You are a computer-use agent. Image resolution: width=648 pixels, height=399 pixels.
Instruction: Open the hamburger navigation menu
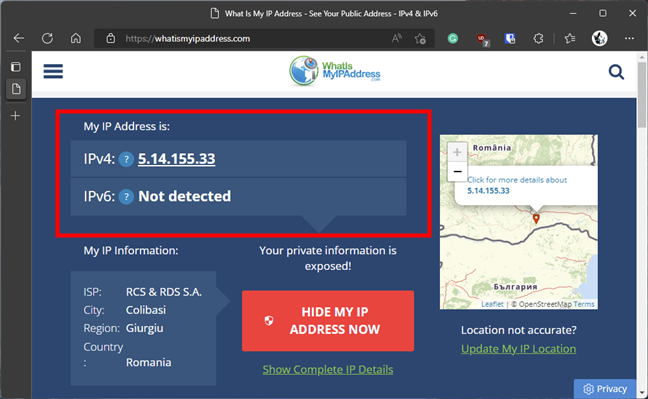pyautogui.click(x=53, y=71)
